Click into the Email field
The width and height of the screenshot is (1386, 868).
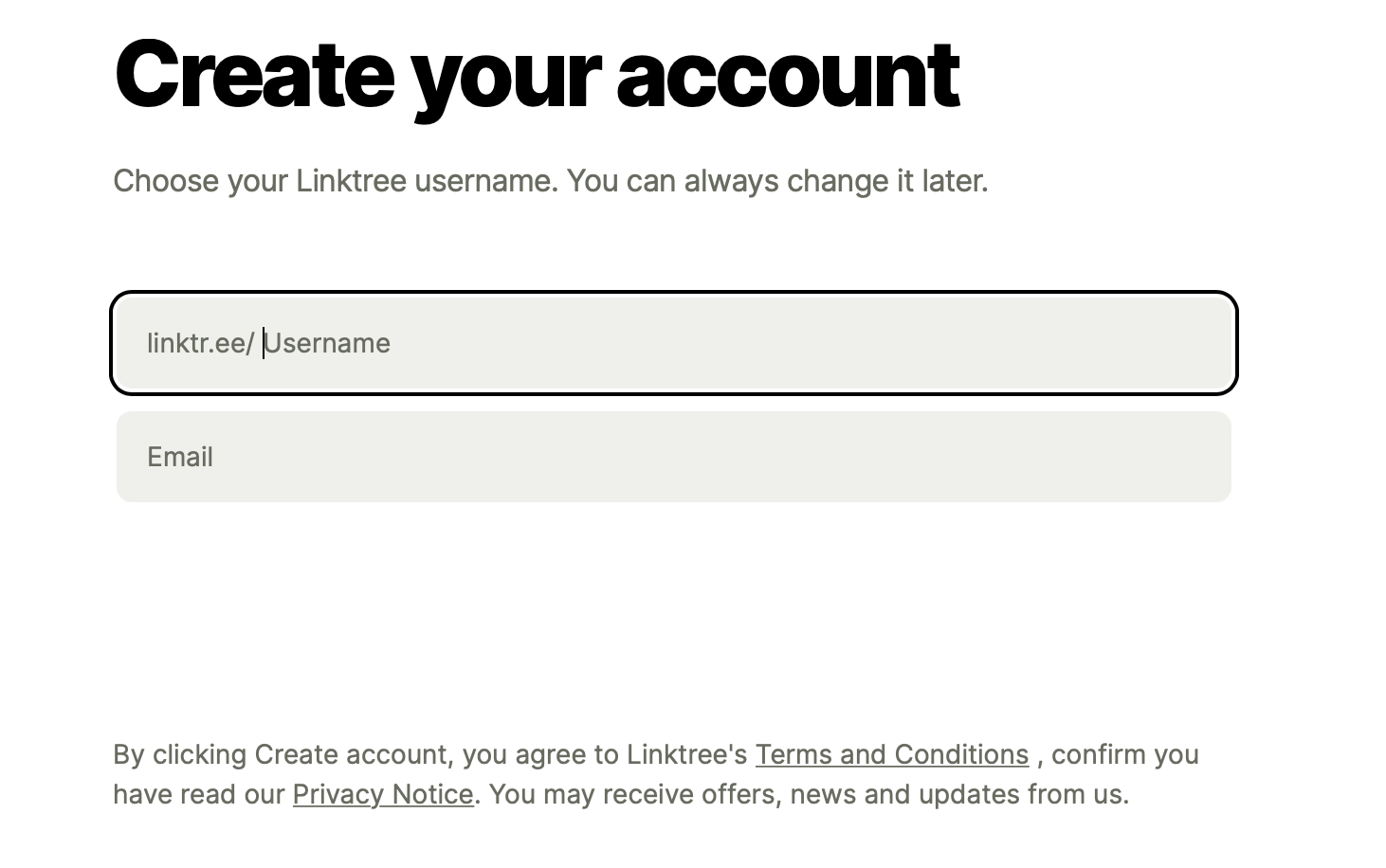click(674, 457)
